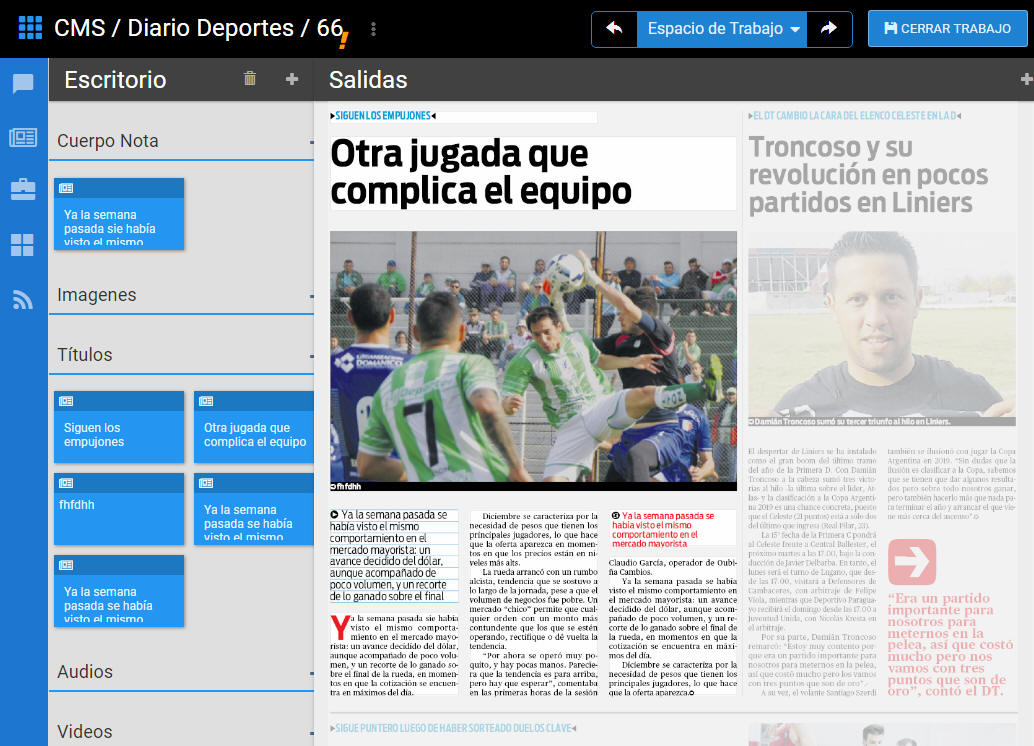Open the three-dot options menu in header
This screenshot has height=746, width=1034.
coord(373,29)
